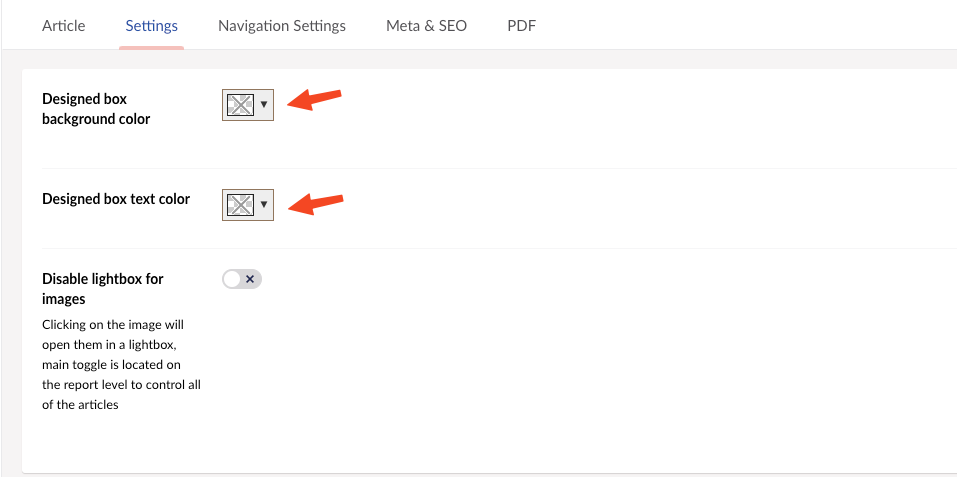Screen dimensions: 957x477
Task: Click the X icon inside lightbox toggle
Action: 250,279
